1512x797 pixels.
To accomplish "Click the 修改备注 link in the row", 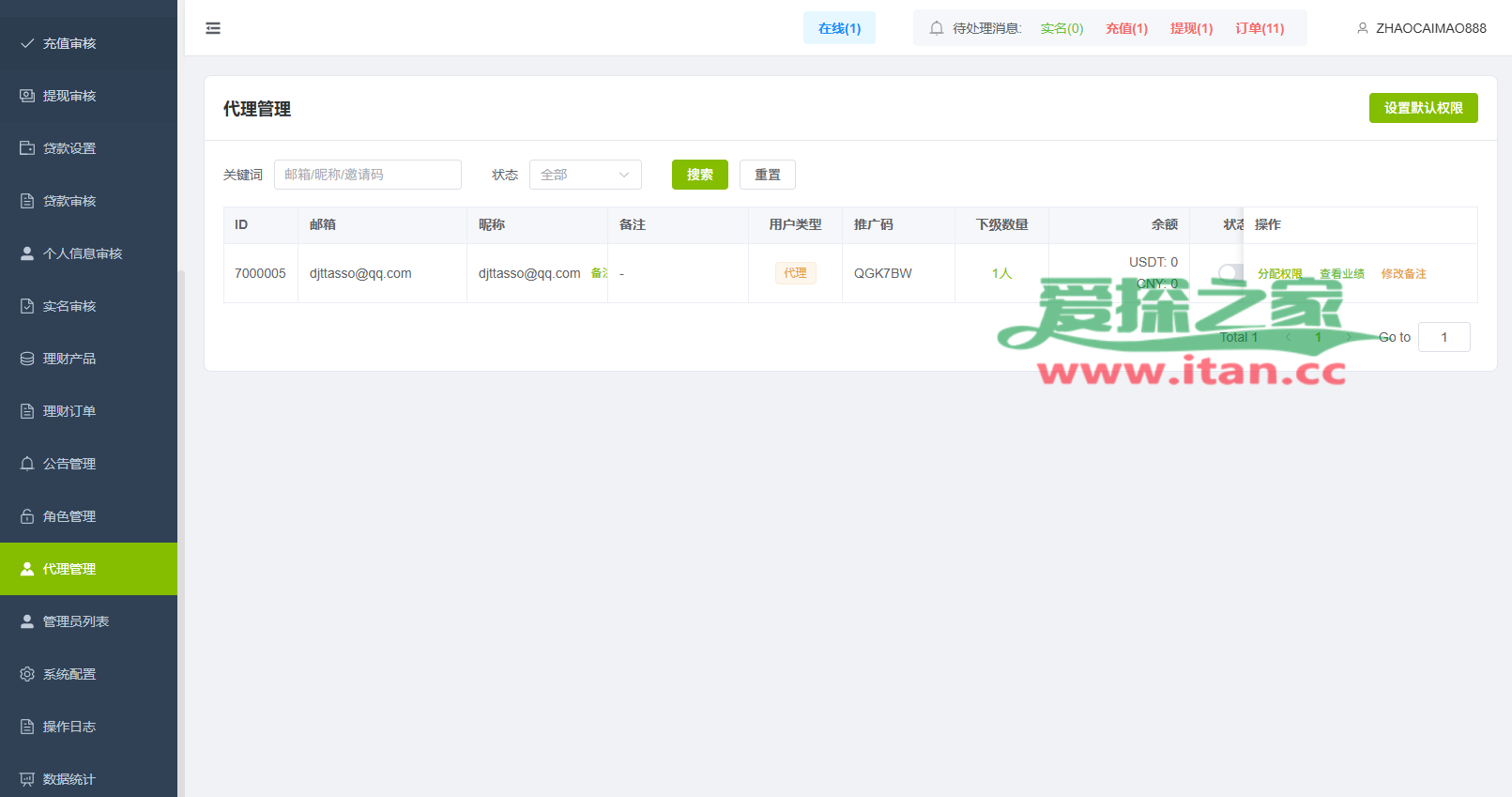I will click(x=1403, y=274).
